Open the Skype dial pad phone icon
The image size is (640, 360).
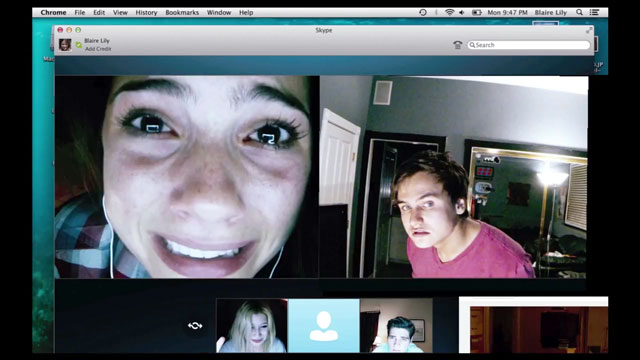(458, 45)
